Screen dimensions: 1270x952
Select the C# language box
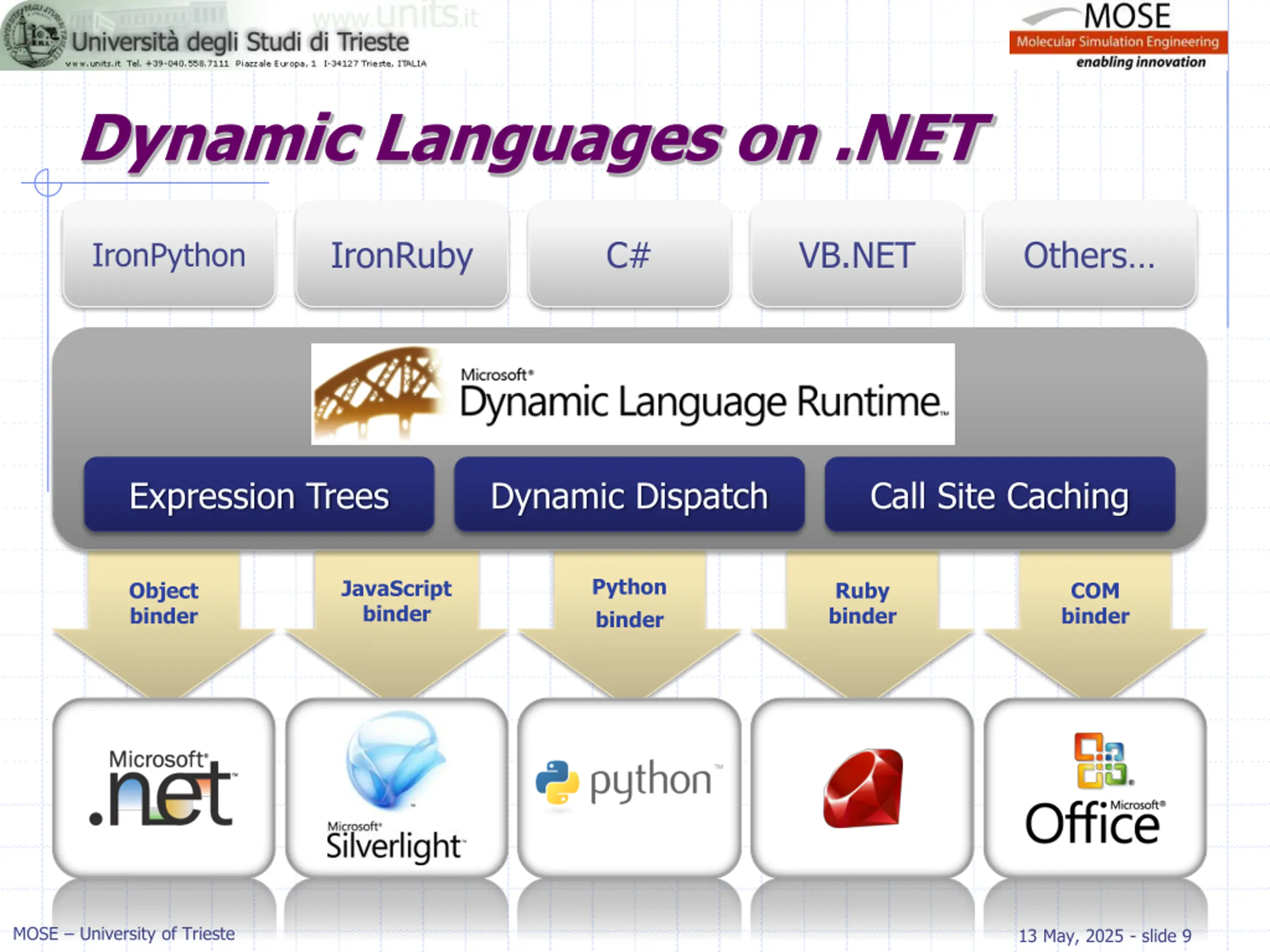(629, 254)
